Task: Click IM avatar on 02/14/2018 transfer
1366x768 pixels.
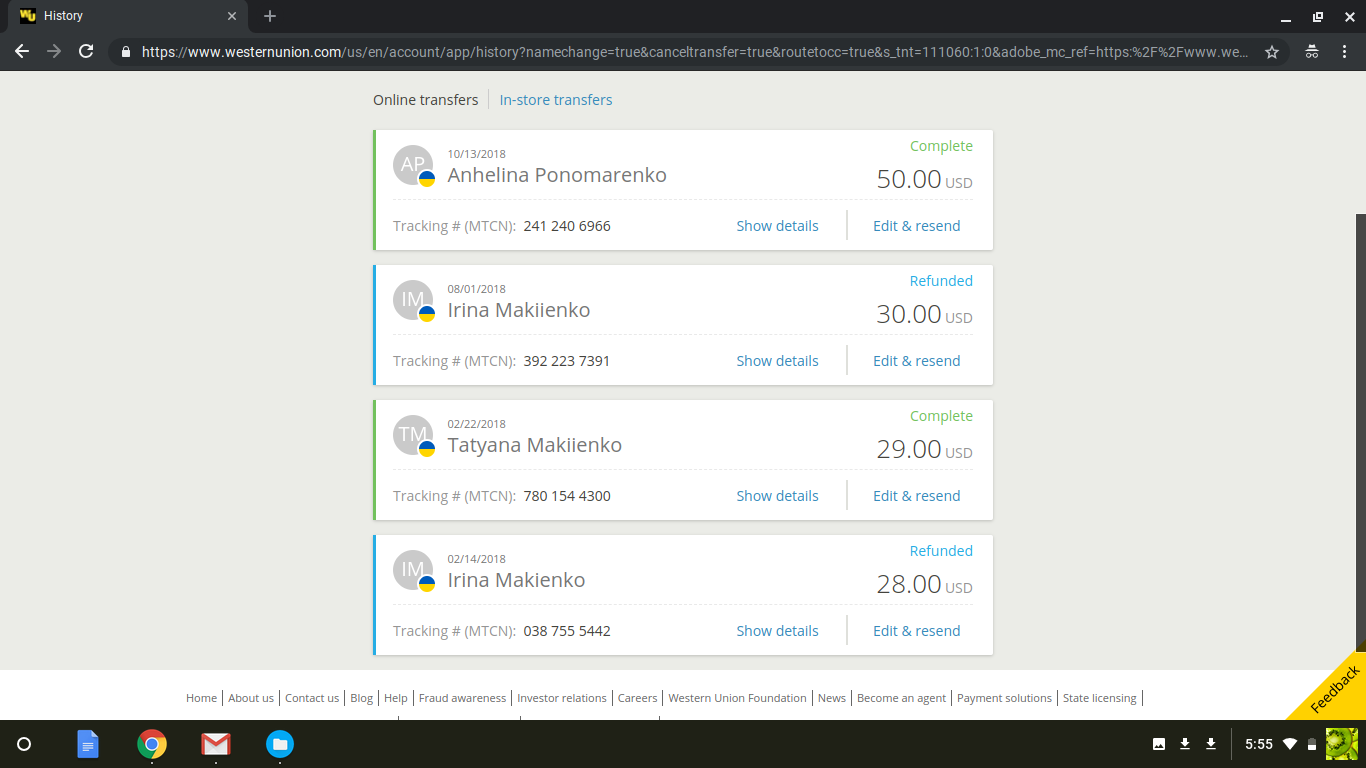Action: [413, 570]
